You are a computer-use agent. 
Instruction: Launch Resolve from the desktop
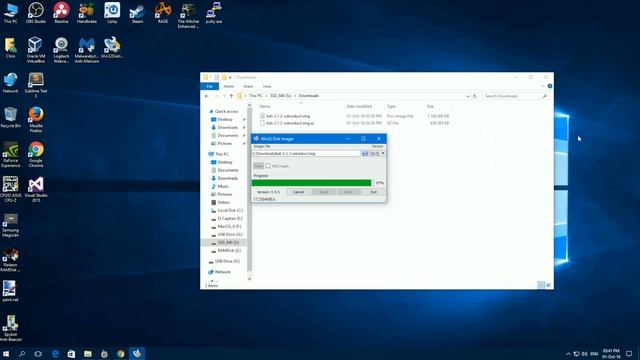tap(61, 13)
